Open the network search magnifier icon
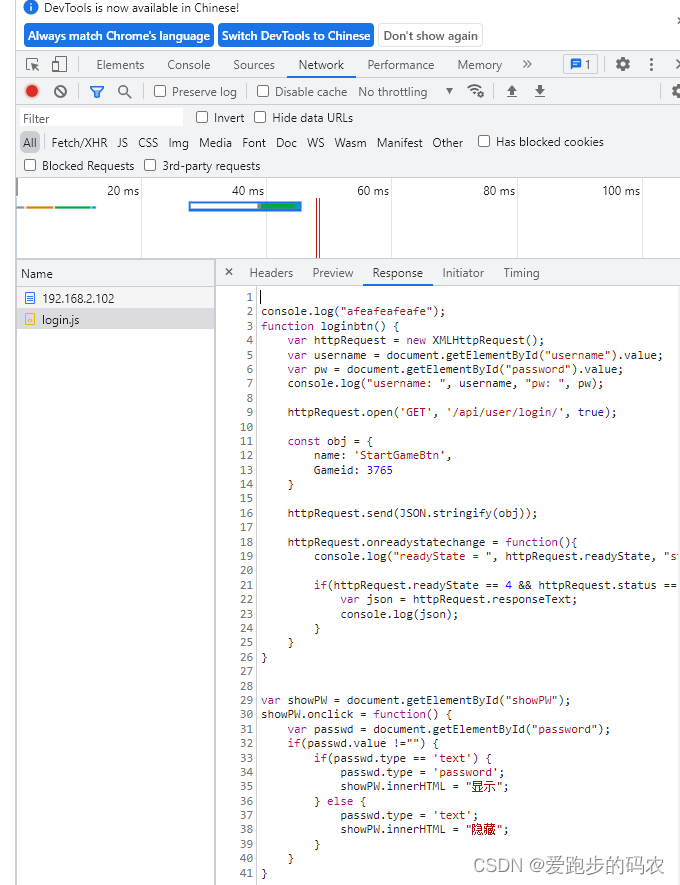 pos(125,91)
